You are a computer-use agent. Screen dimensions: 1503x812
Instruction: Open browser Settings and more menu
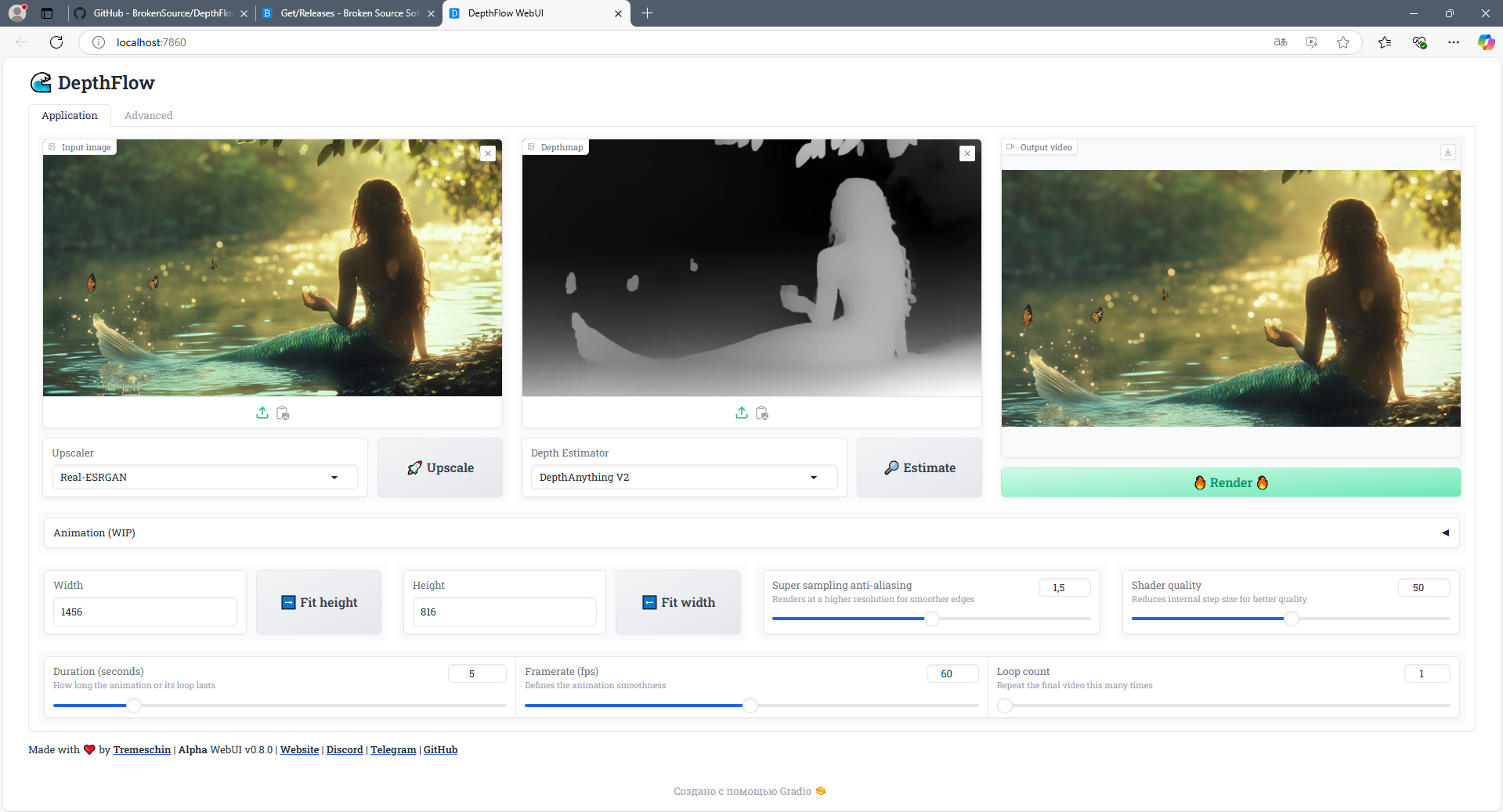[x=1454, y=42]
